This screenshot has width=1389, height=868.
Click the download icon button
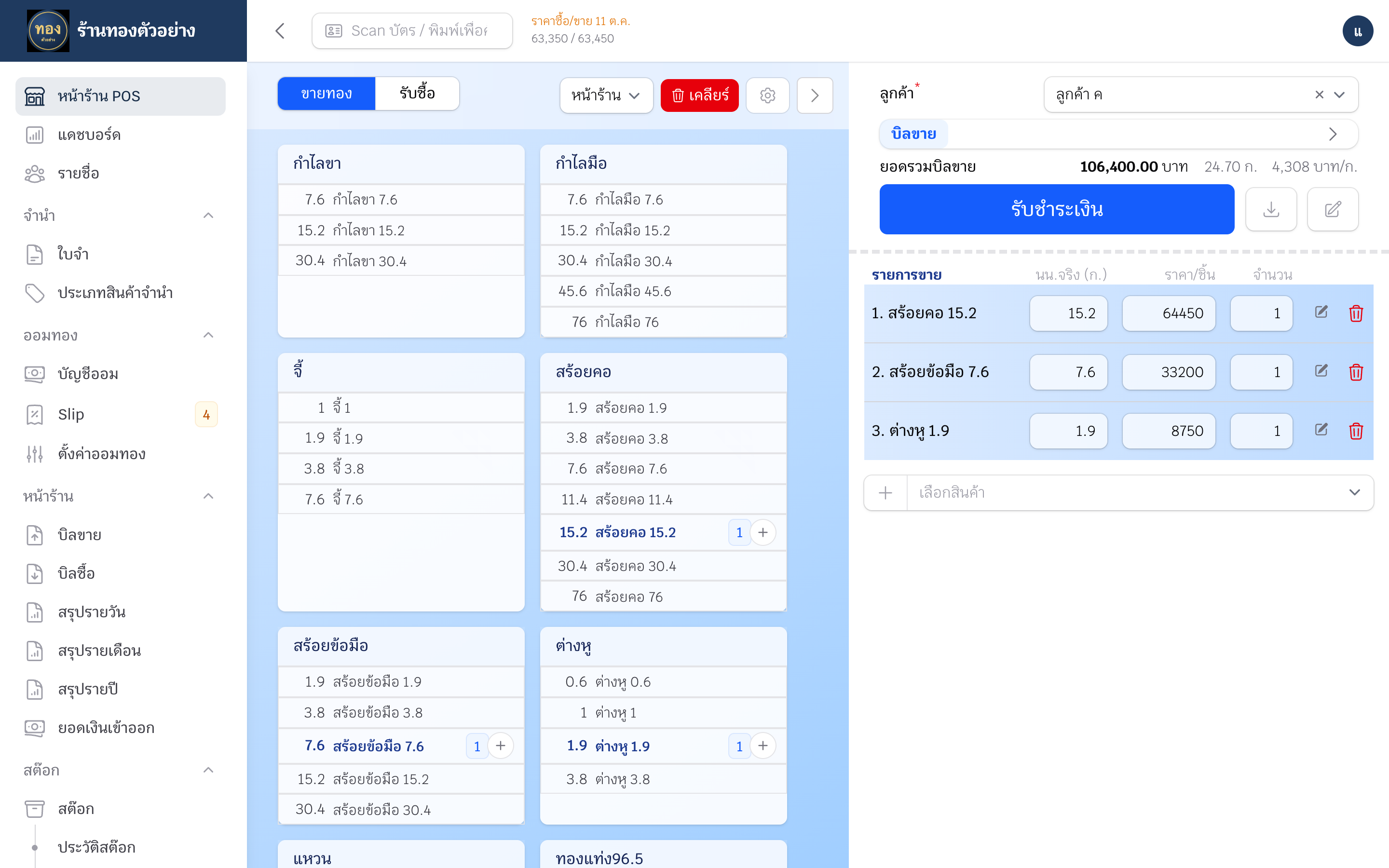tap(1271, 209)
